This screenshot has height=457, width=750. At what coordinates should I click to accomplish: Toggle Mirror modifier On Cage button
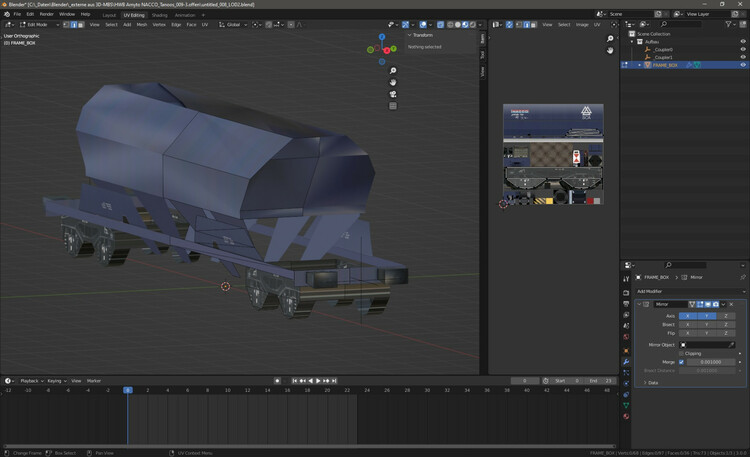click(x=692, y=304)
